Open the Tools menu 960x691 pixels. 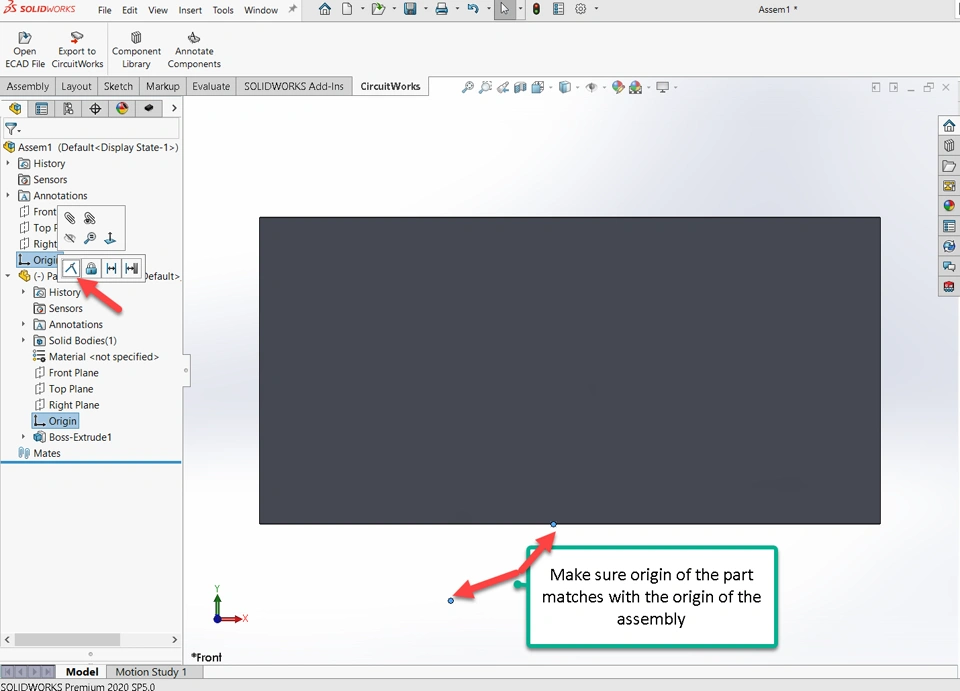(223, 10)
